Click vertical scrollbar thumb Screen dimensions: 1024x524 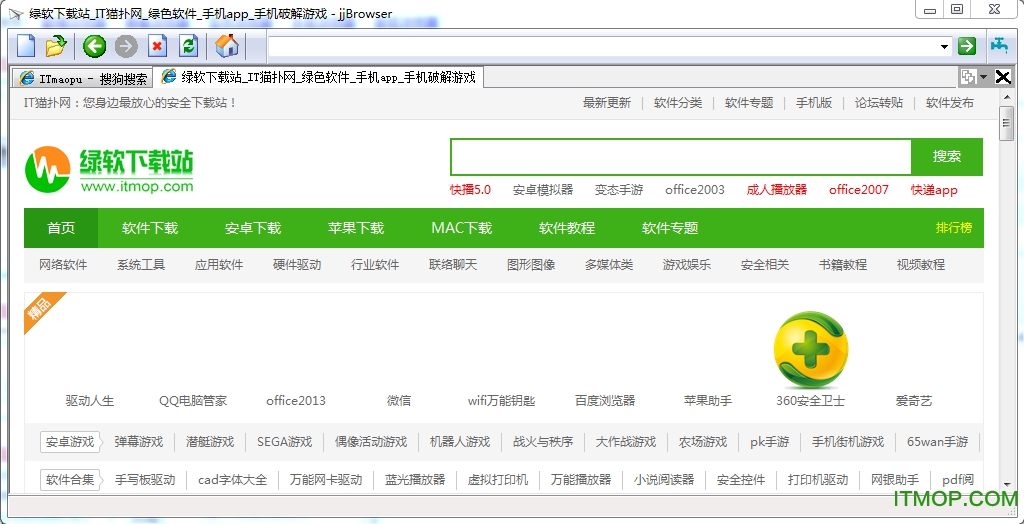coord(1006,122)
